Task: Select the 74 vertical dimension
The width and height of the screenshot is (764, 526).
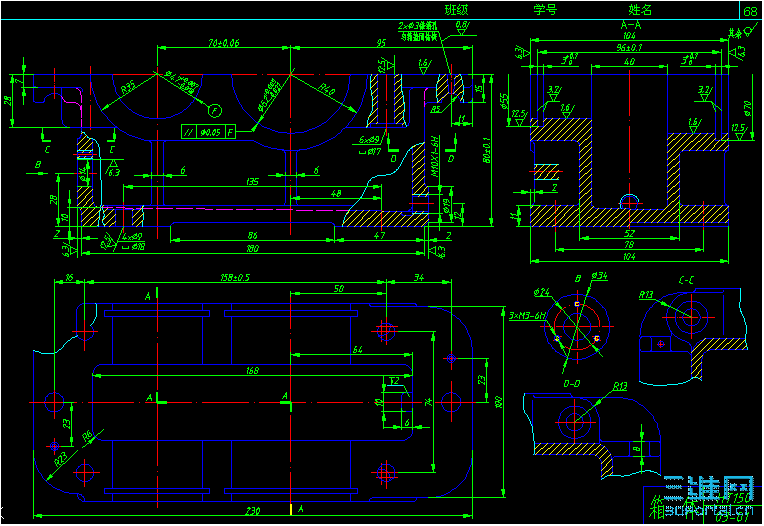Action: 429,402
